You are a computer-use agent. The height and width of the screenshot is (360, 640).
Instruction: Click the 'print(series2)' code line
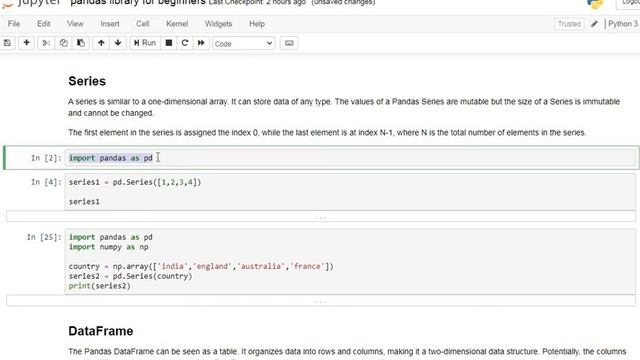(100, 286)
